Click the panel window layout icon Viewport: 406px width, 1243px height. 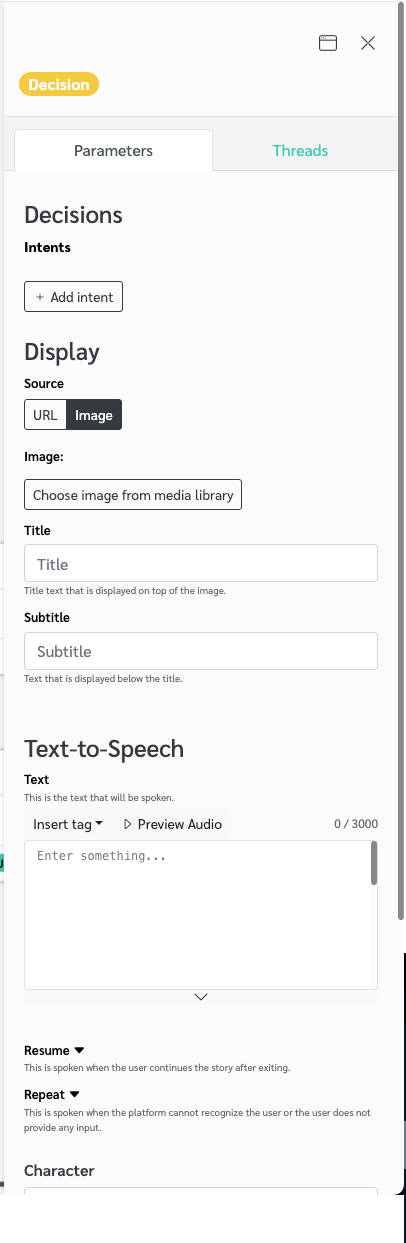pyautogui.click(x=328, y=43)
